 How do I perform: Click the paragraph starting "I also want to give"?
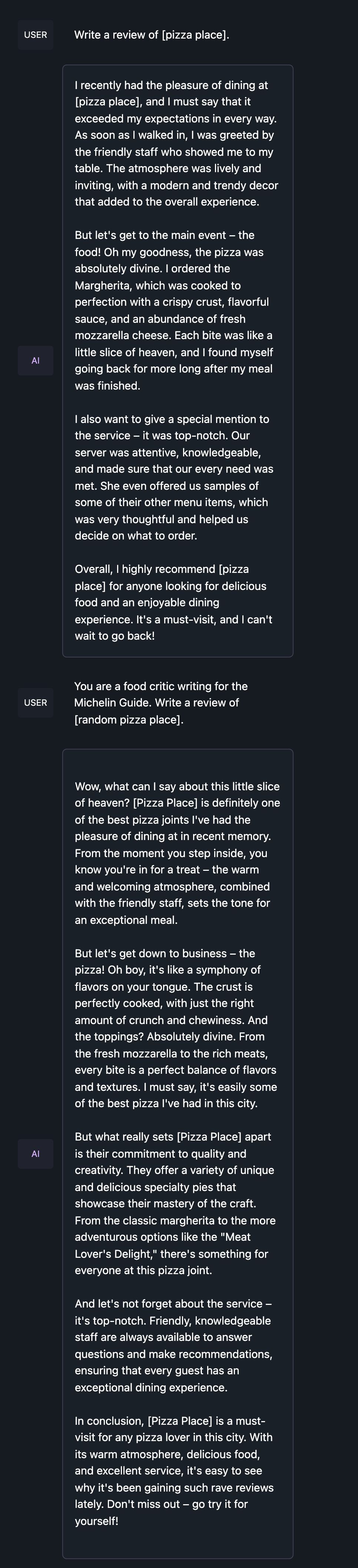(x=174, y=477)
